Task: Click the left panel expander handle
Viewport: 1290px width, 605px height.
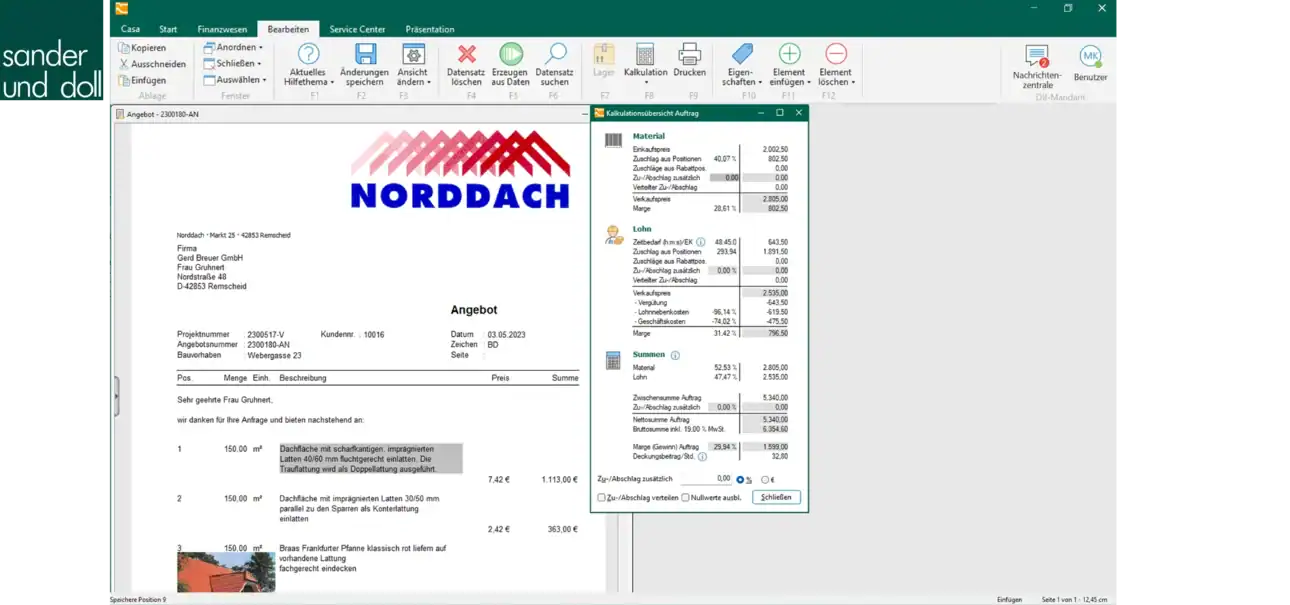Action: (x=116, y=397)
